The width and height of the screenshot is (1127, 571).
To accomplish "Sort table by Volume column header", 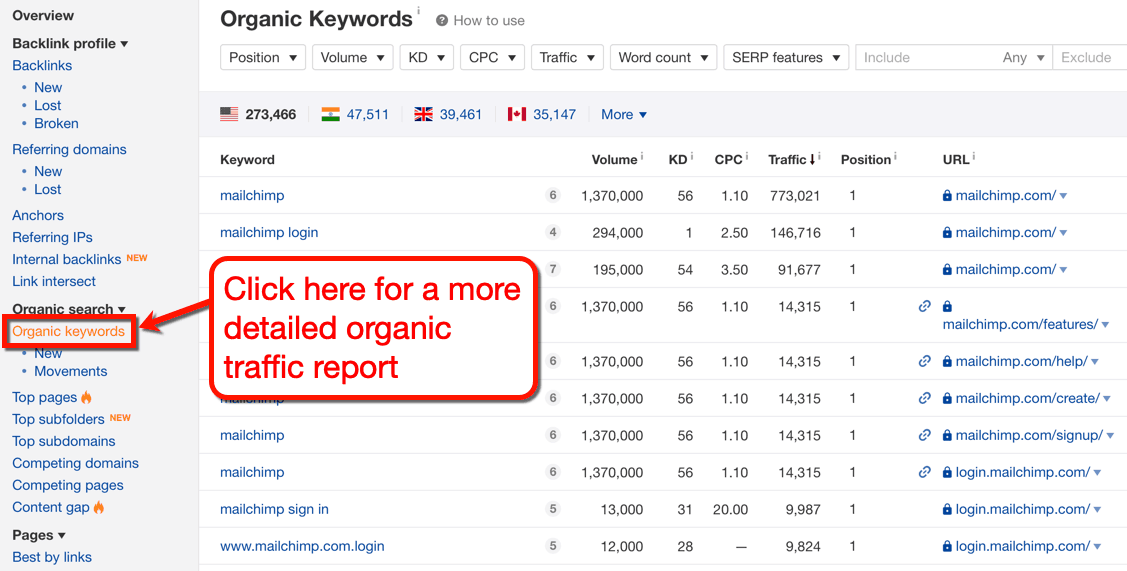I will (x=614, y=160).
